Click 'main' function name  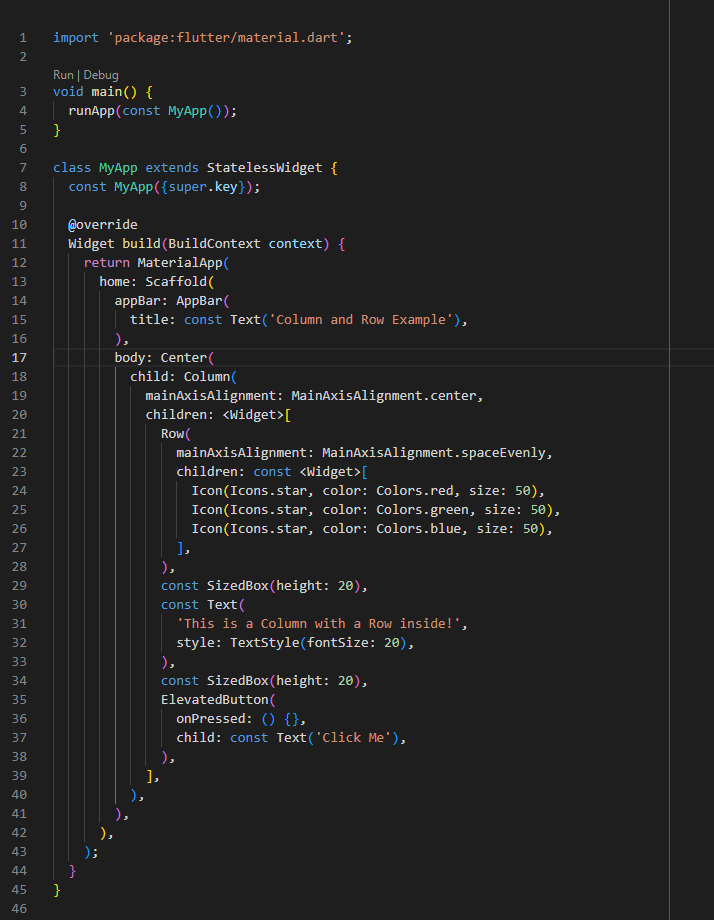pyautogui.click(x=107, y=92)
